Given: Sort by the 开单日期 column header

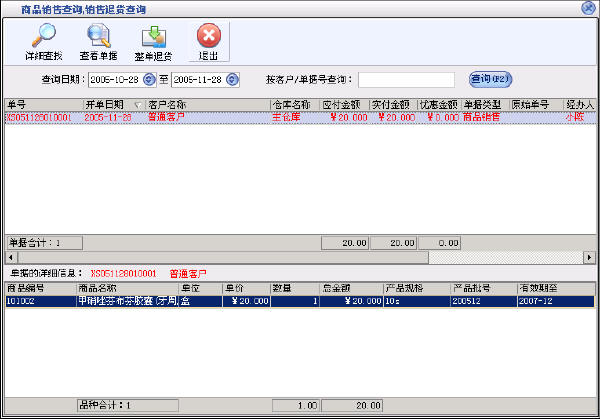Looking at the screenshot, I should (110, 104).
